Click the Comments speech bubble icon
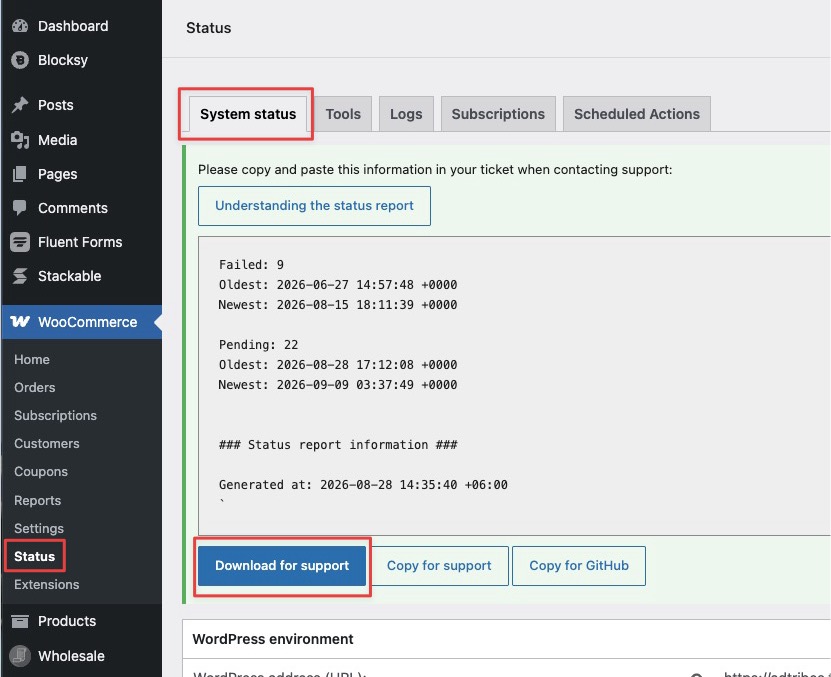 tap(20, 208)
